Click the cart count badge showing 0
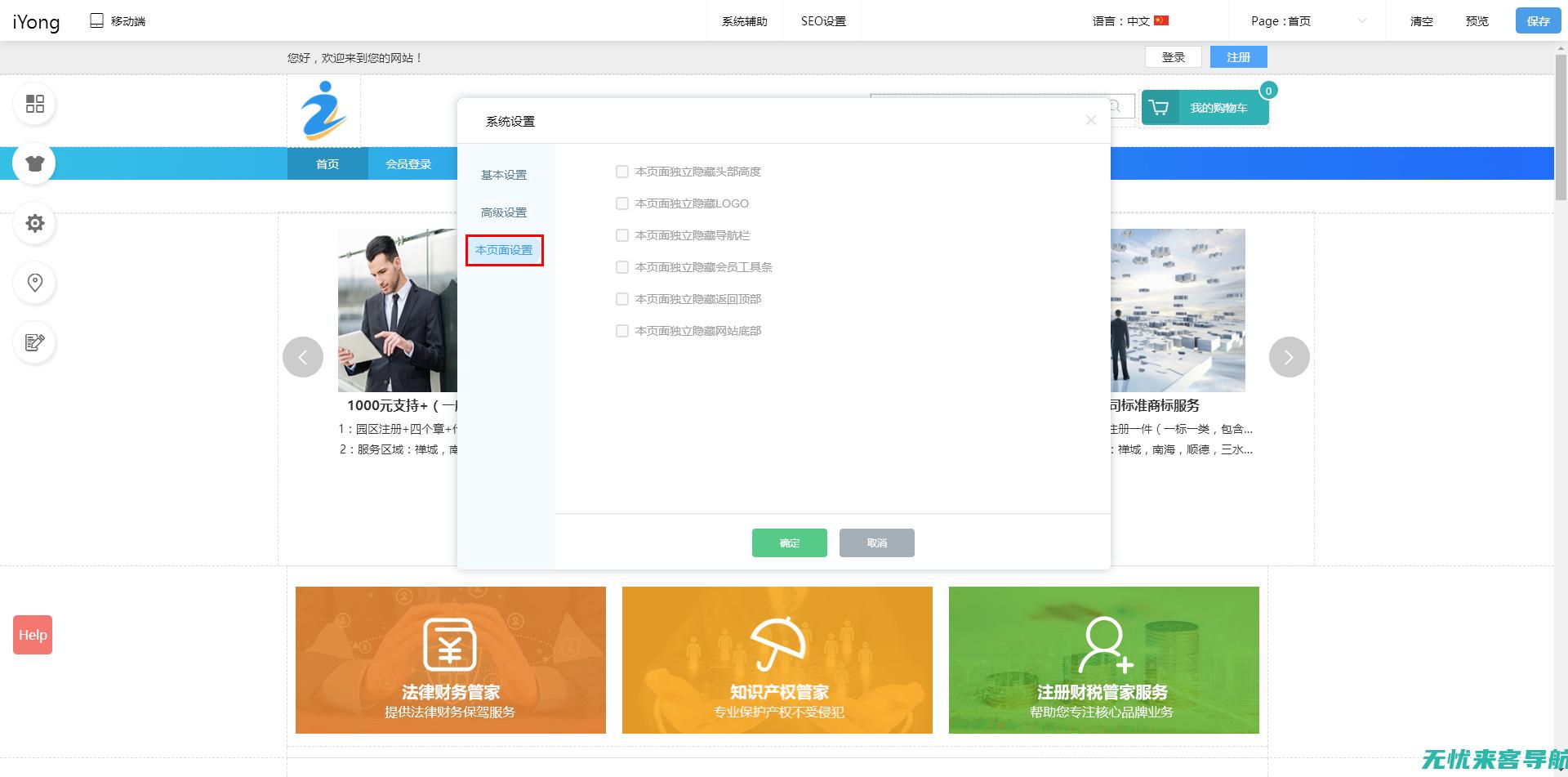This screenshot has height=777, width=1568. [1268, 91]
